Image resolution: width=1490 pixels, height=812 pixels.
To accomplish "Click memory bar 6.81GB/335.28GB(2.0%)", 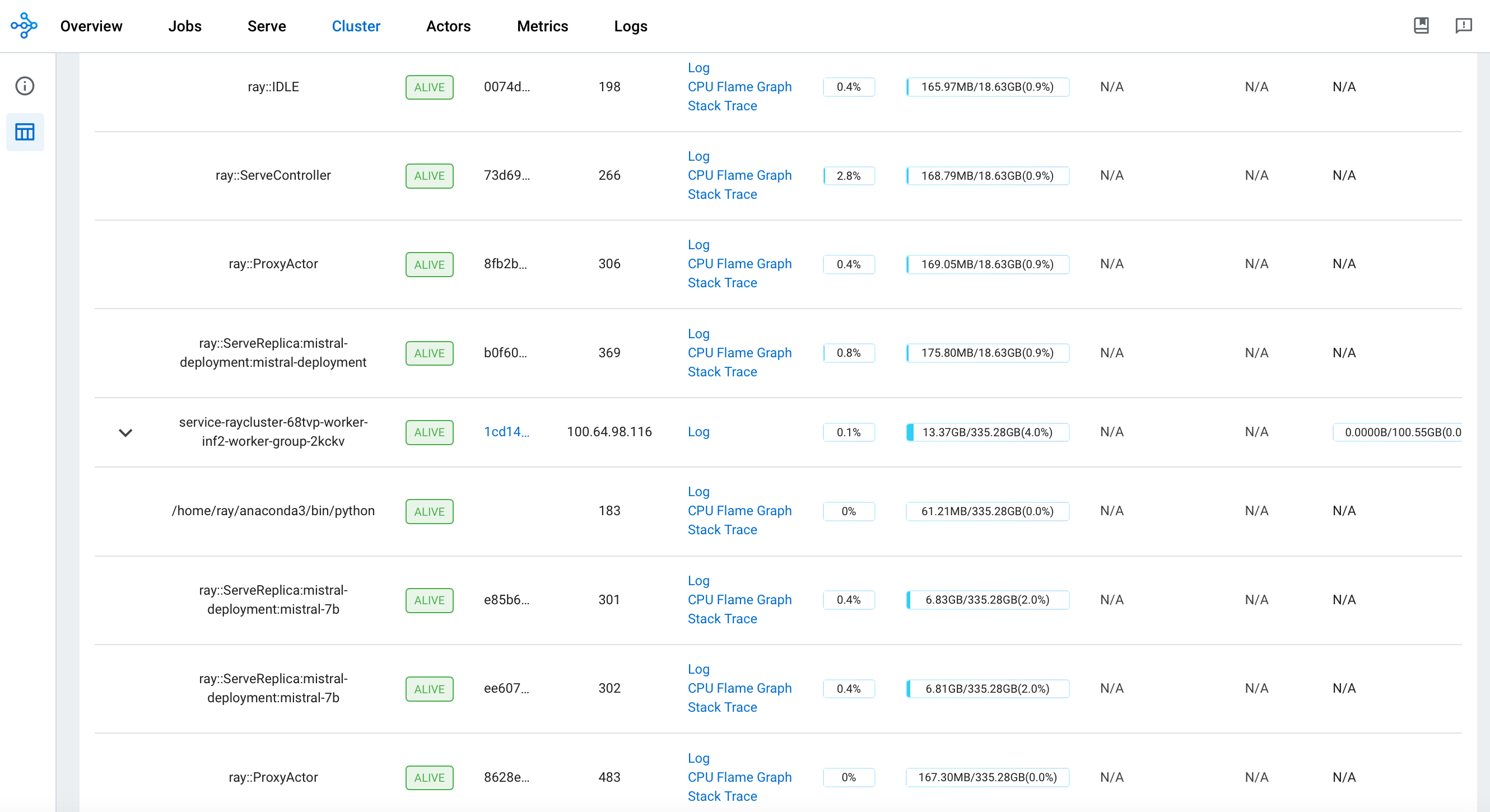I will [x=988, y=689].
